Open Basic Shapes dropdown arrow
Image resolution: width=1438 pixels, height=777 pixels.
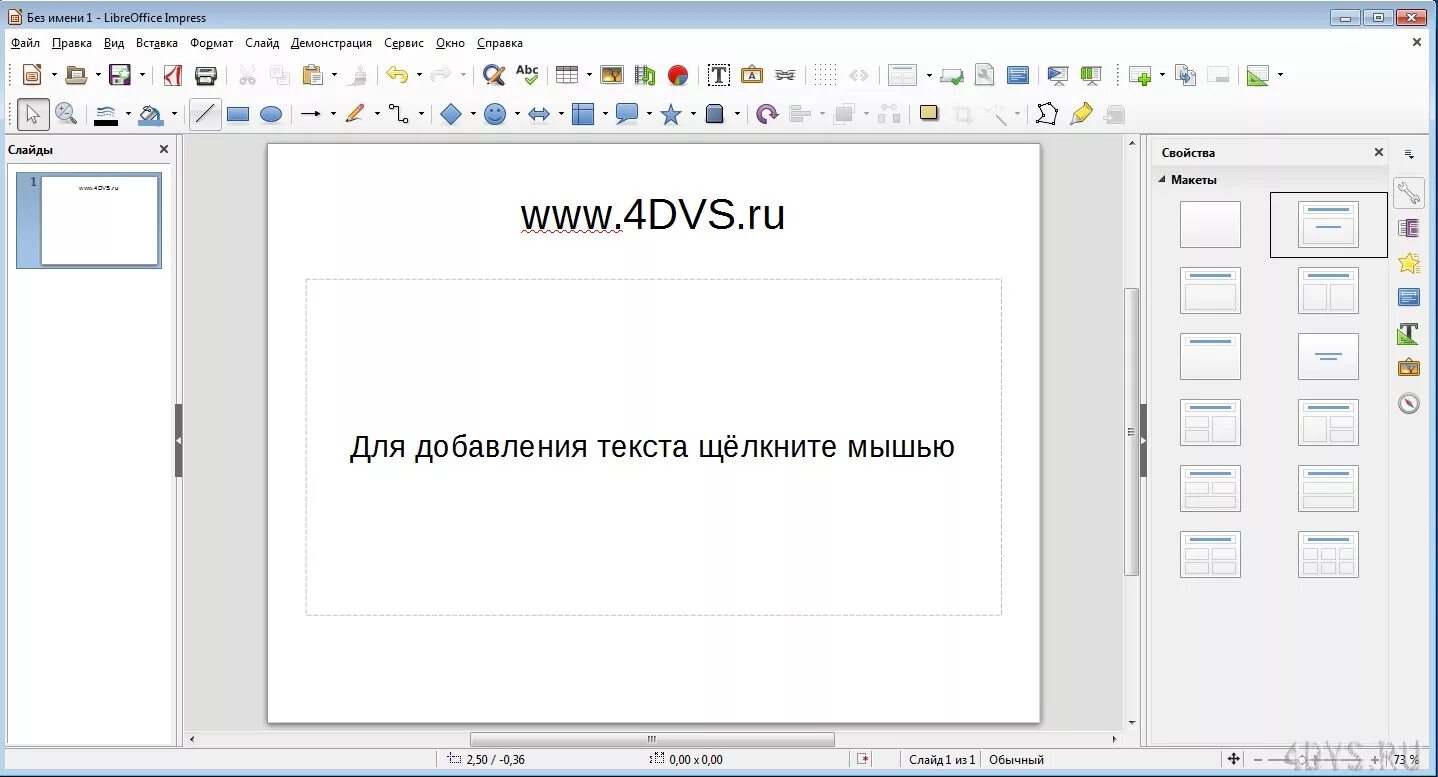tap(473, 114)
